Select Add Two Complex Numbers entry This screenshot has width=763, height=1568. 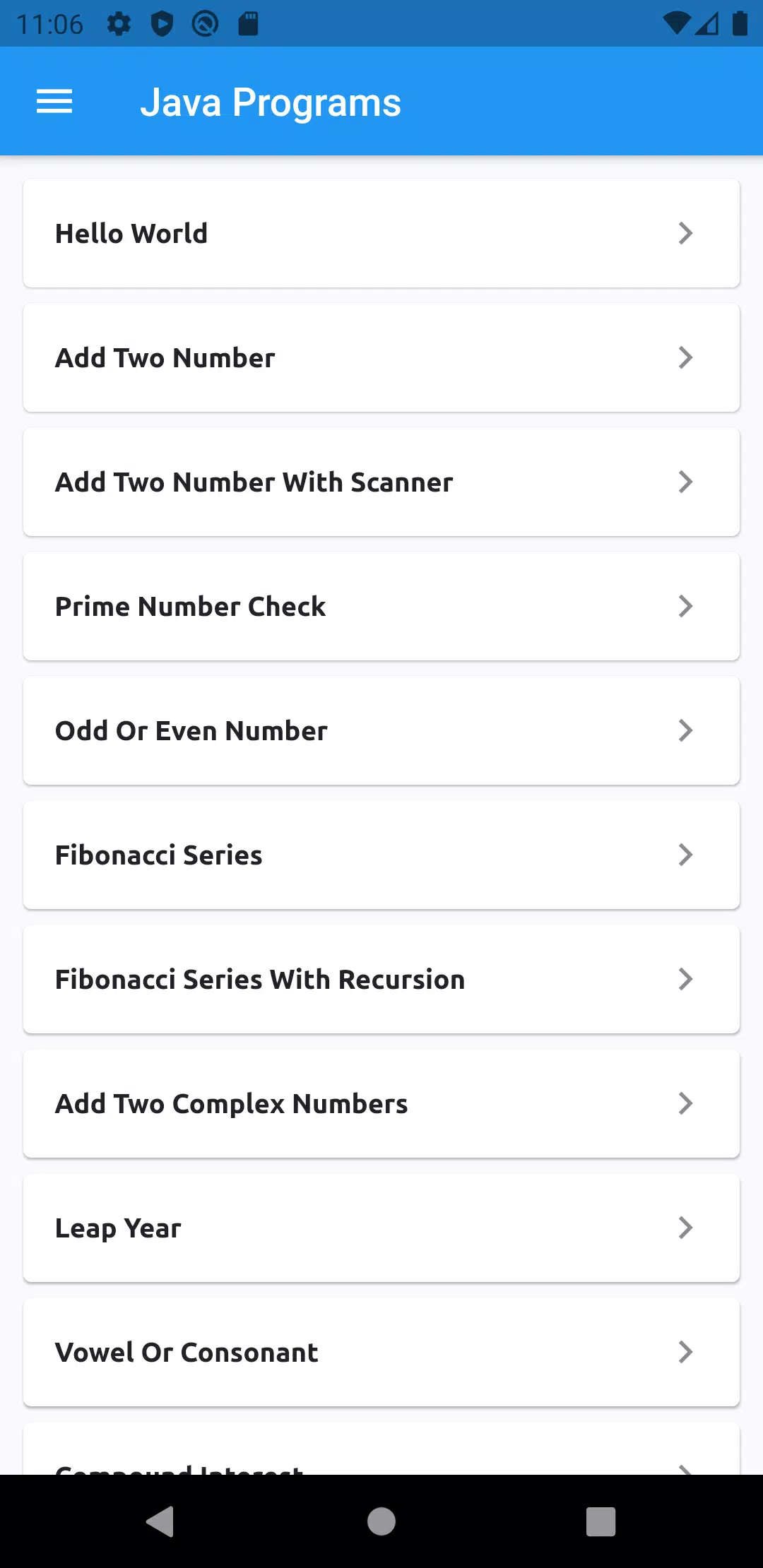[x=381, y=1103]
